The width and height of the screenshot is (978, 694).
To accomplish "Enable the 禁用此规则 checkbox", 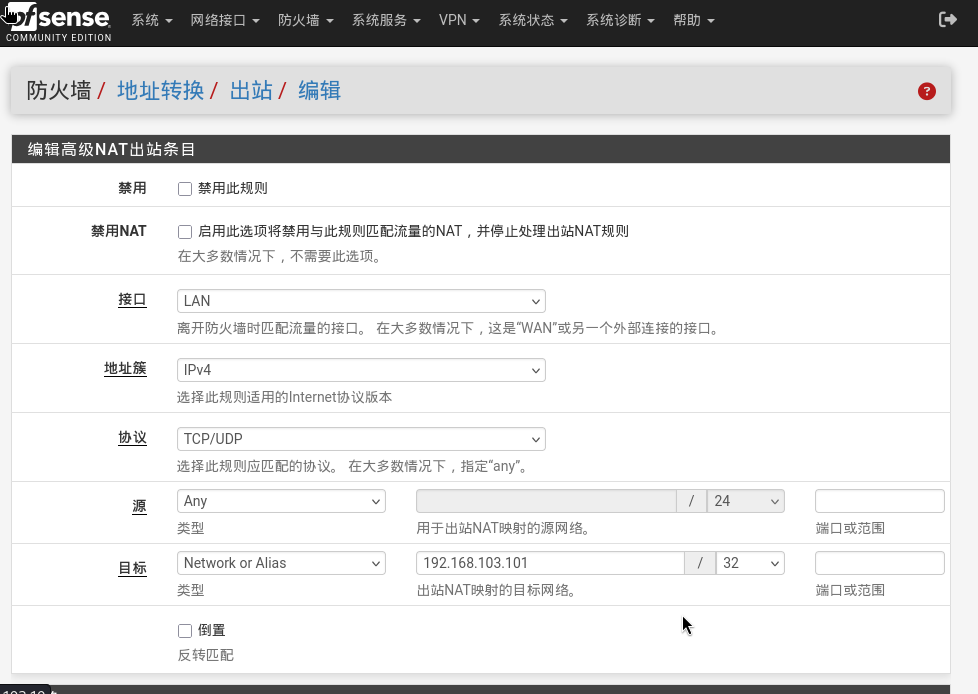I will 185,189.
